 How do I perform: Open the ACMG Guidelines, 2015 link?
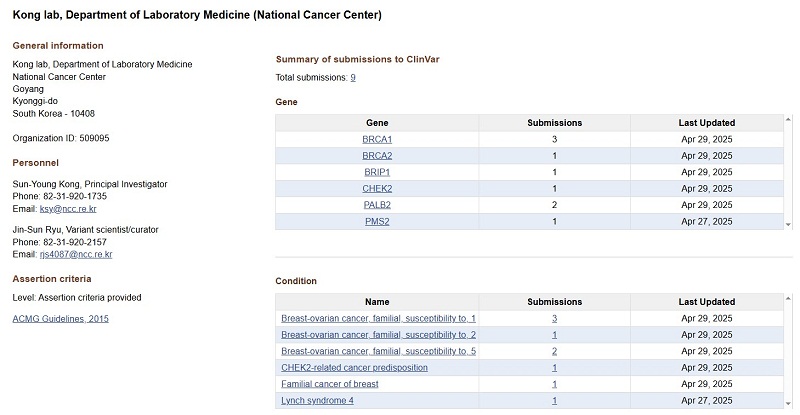(60, 319)
